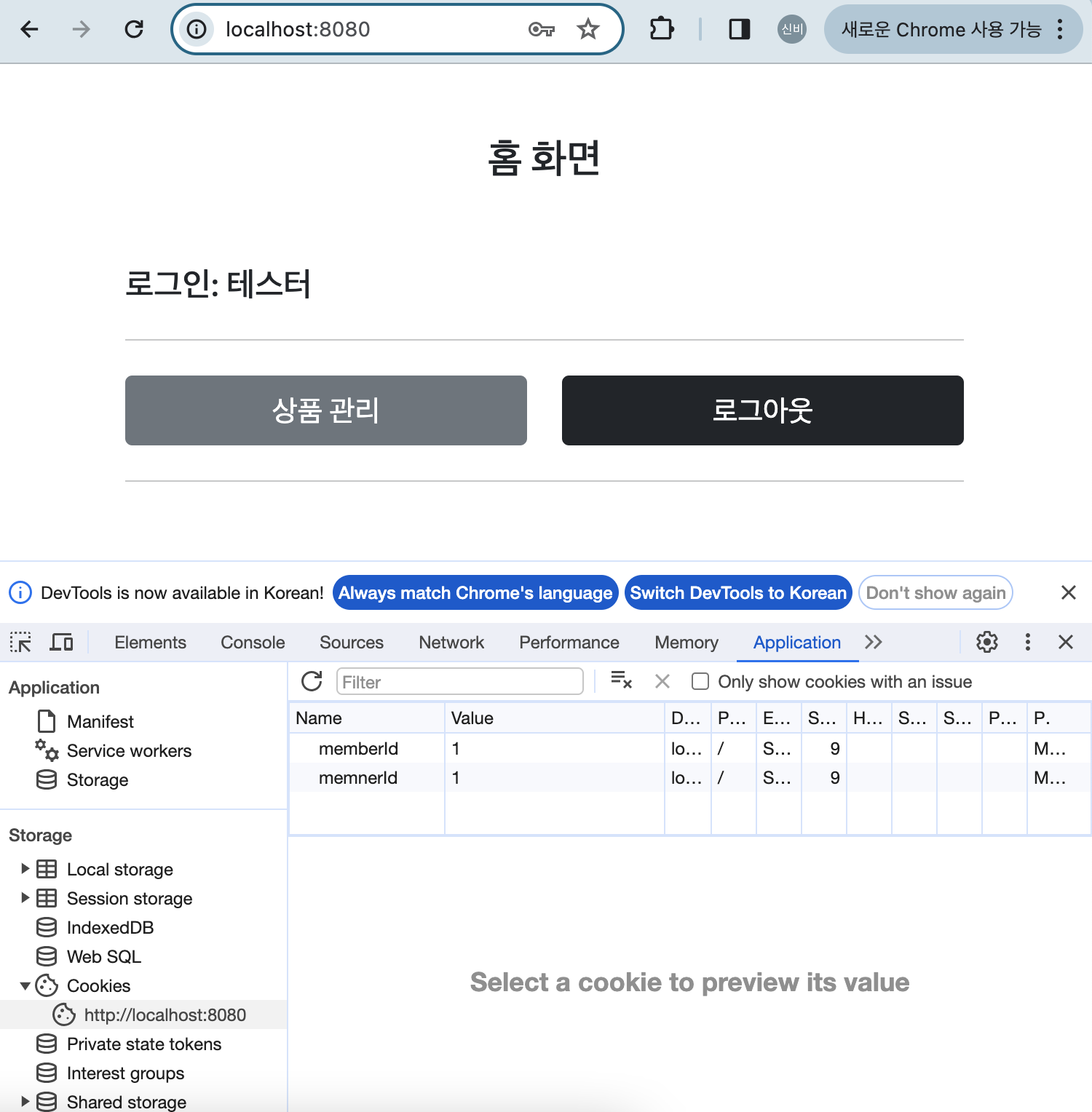This screenshot has height=1112, width=1092.
Task: Select Web SQL item
Action: coord(104,957)
